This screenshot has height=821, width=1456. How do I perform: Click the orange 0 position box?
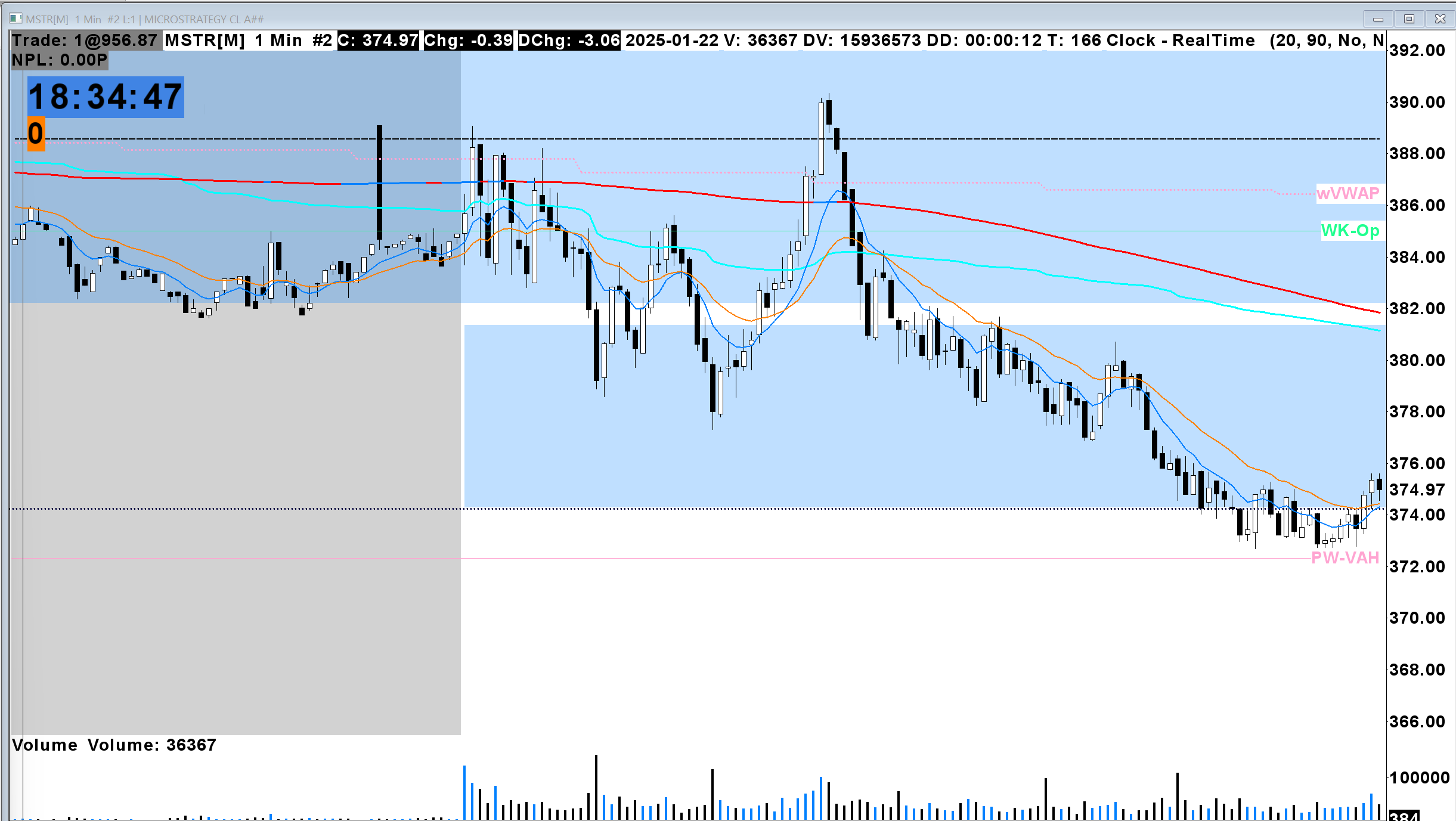click(x=36, y=134)
